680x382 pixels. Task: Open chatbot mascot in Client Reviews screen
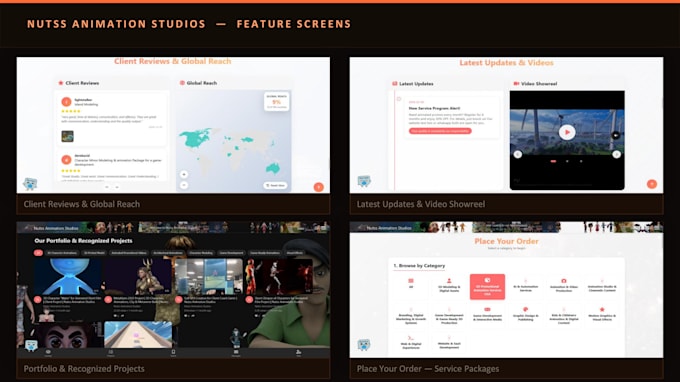pyautogui.click(x=30, y=183)
